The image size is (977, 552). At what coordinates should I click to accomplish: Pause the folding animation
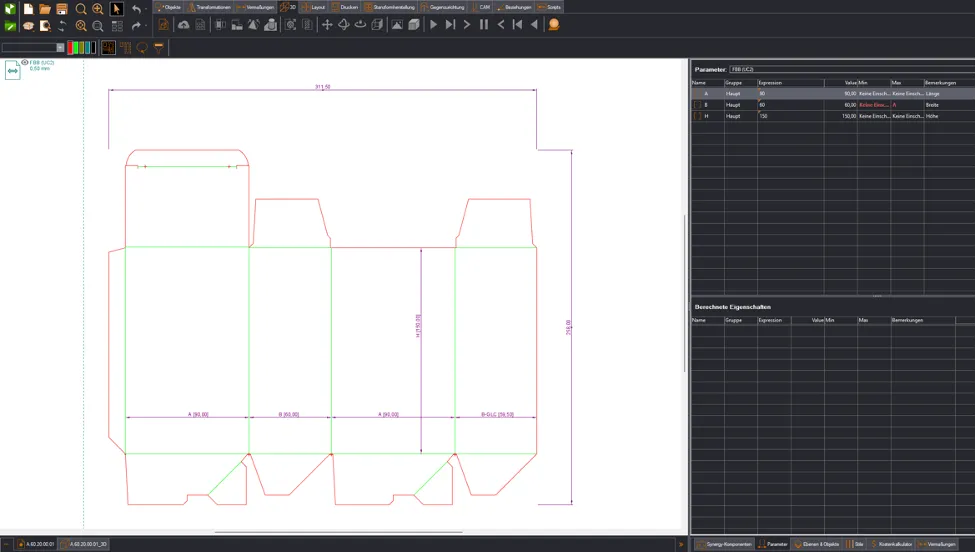pyautogui.click(x=484, y=25)
